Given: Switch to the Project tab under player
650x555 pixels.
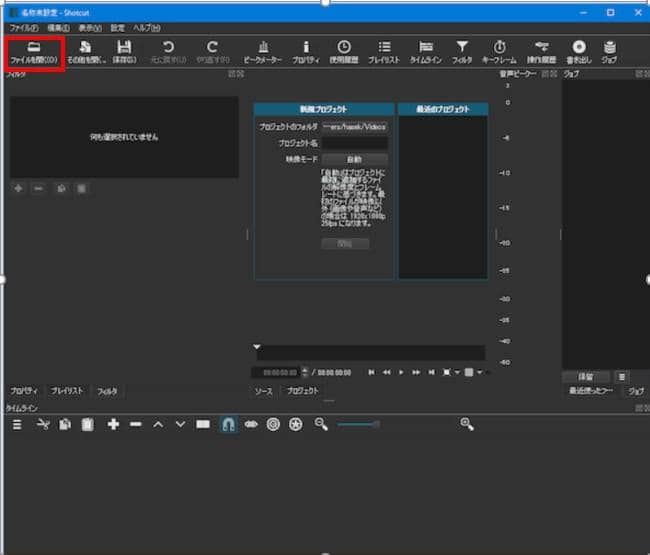Looking at the screenshot, I should 303,391.
